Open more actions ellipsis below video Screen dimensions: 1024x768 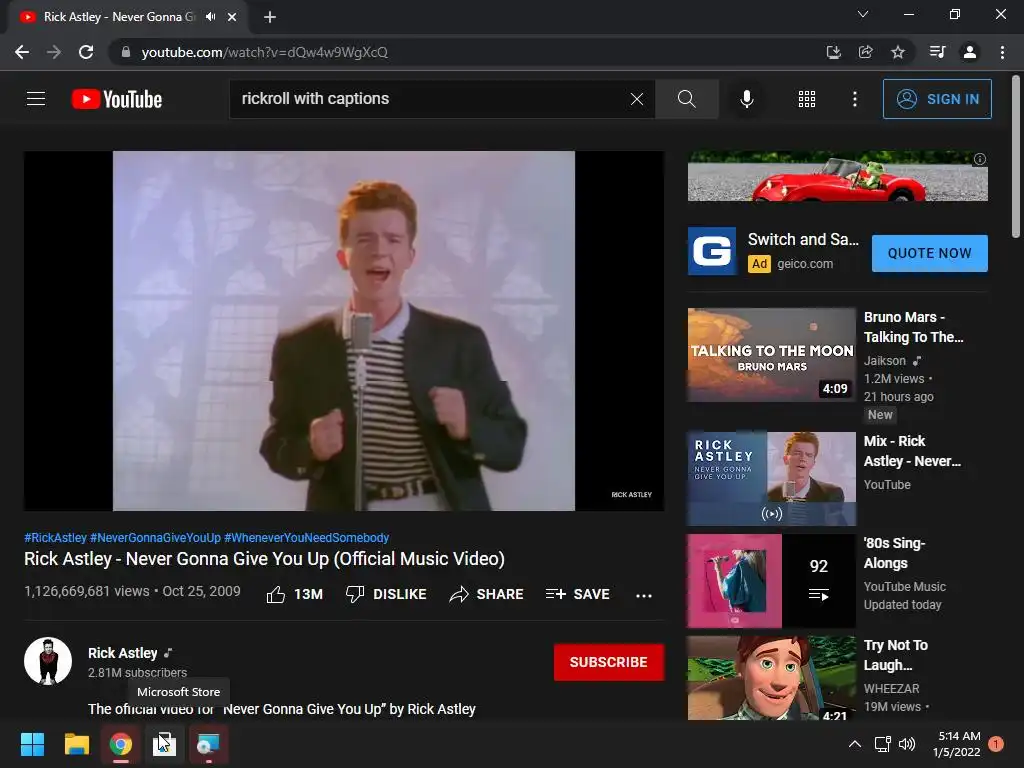coord(644,596)
